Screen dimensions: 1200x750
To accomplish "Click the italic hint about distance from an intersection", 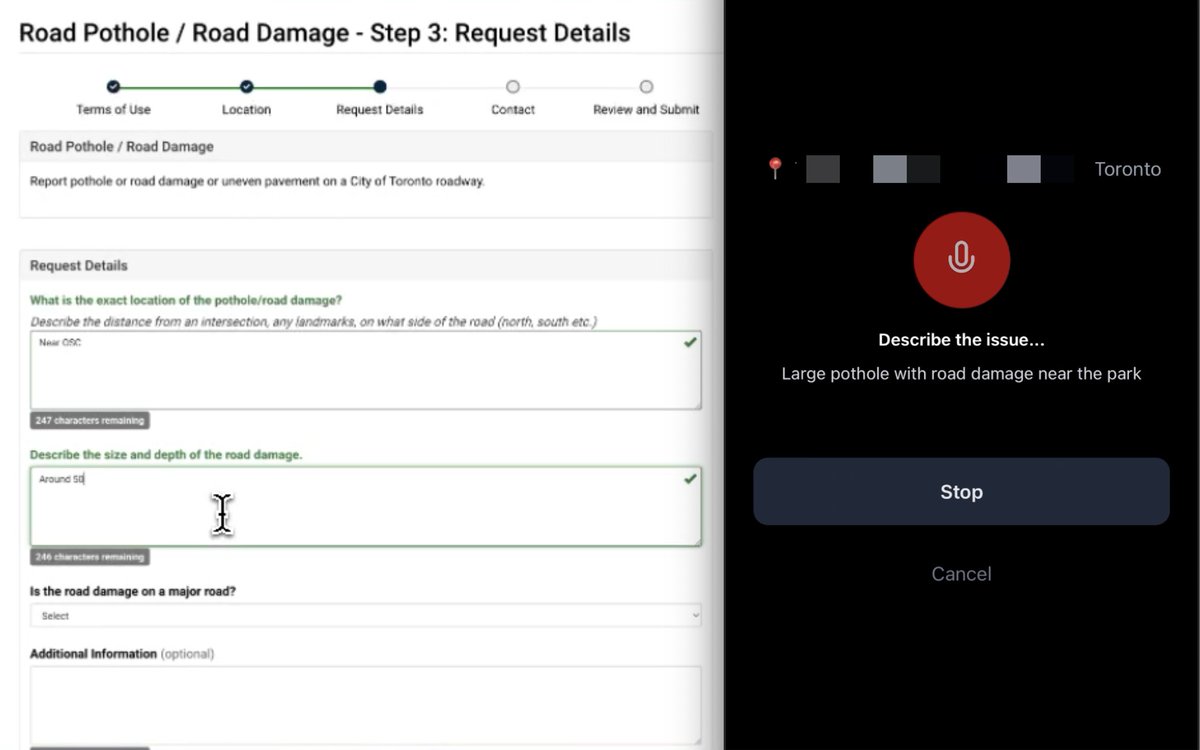I will 314,322.
